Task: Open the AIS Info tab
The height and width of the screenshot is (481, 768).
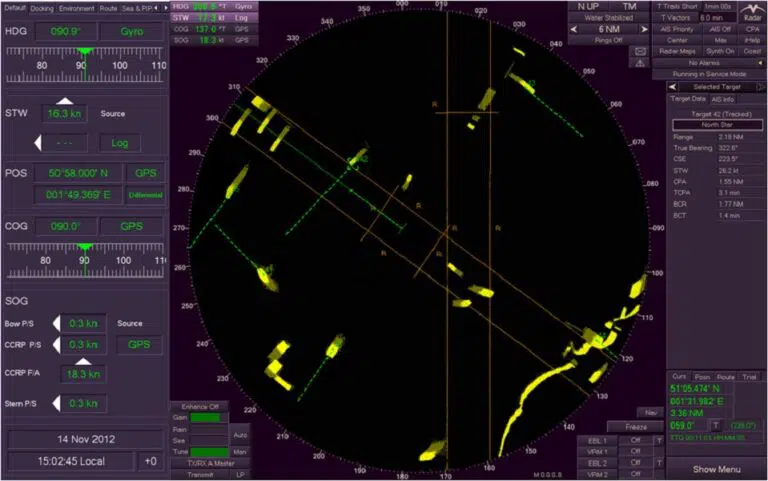Action: [723, 99]
